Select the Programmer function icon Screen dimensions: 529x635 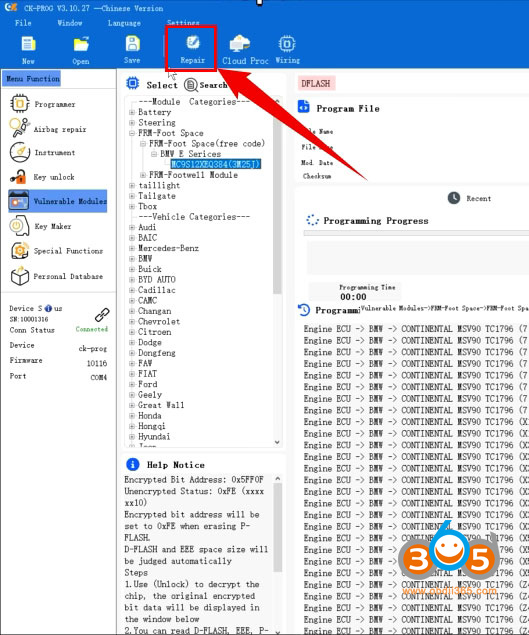click(19, 104)
